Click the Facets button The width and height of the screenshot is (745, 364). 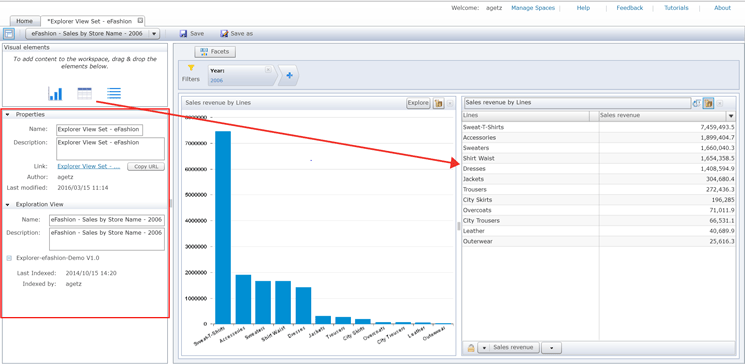[x=215, y=52]
